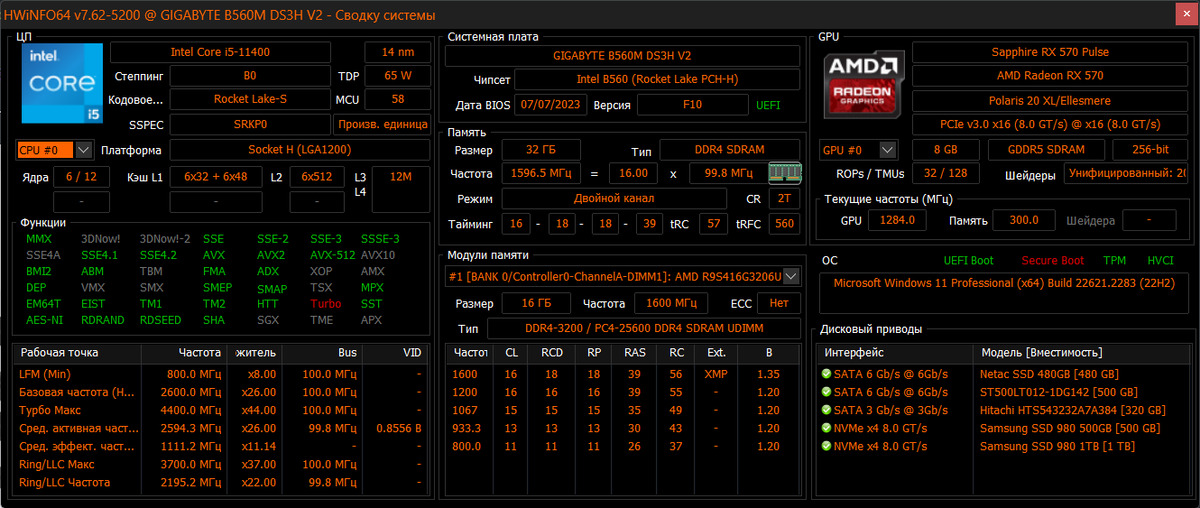The width and height of the screenshot is (1200, 508).
Task: Click the 'Модель [Вместимость]' column header
Action: pyautogui.click(x=1040, y=352)
